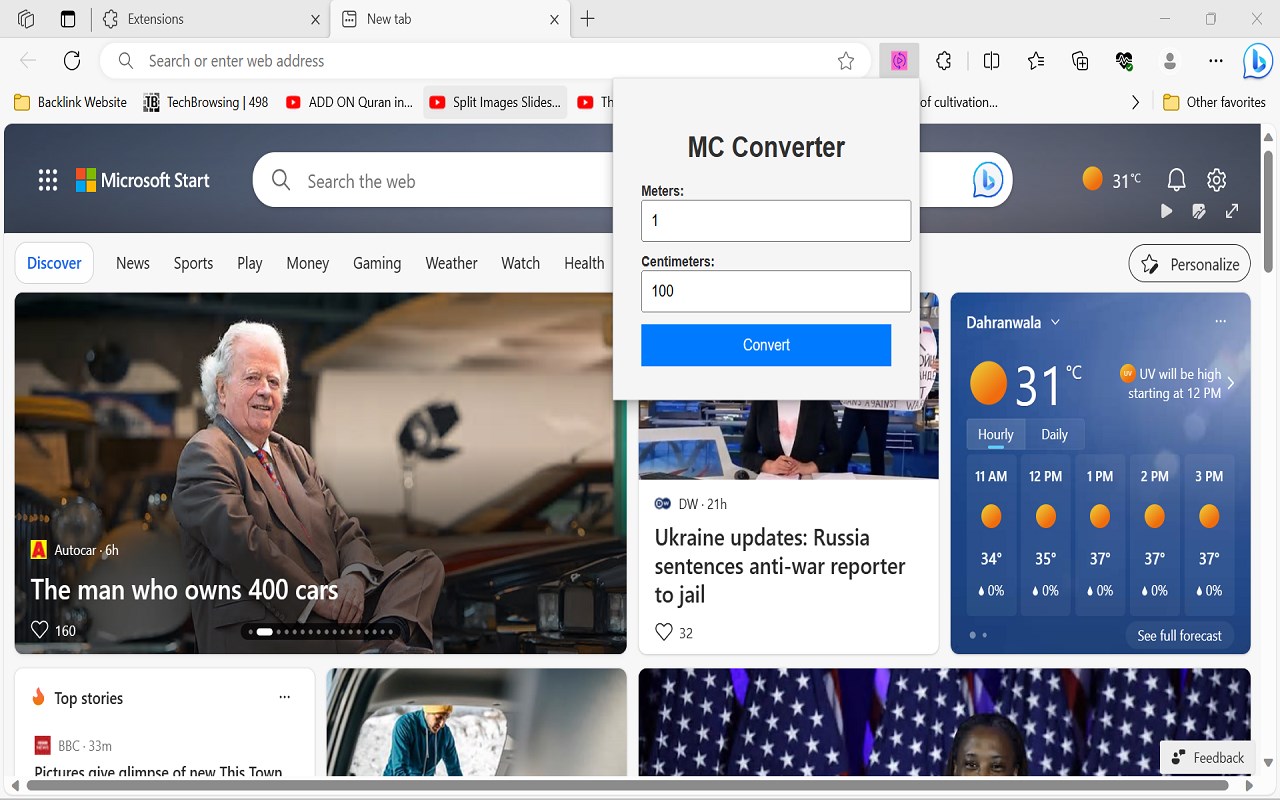The image size is (1280, 800).
Task: Click the Feedback button
Action: pyautogui.click(x=1207, y=758)
